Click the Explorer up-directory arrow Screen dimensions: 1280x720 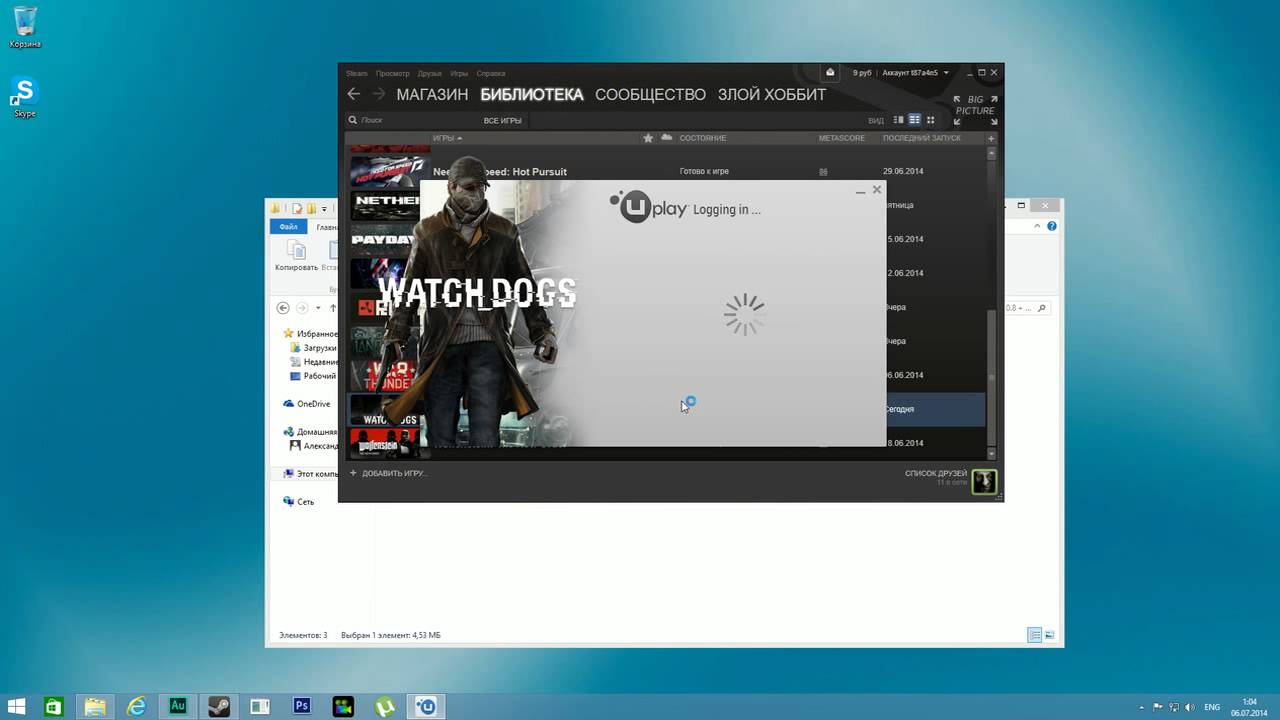pos(333,308)
